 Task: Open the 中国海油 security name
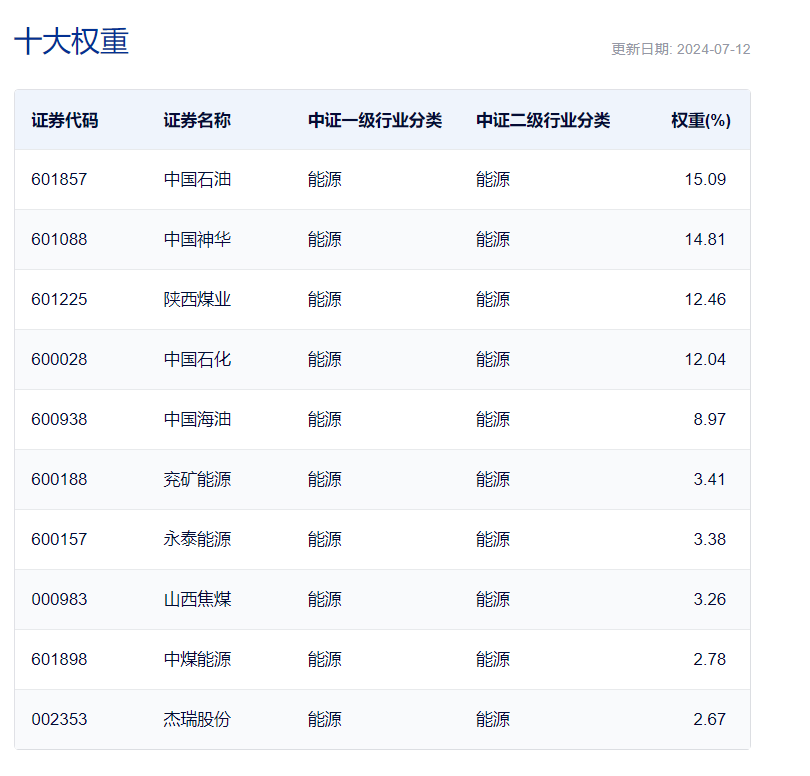197,419
